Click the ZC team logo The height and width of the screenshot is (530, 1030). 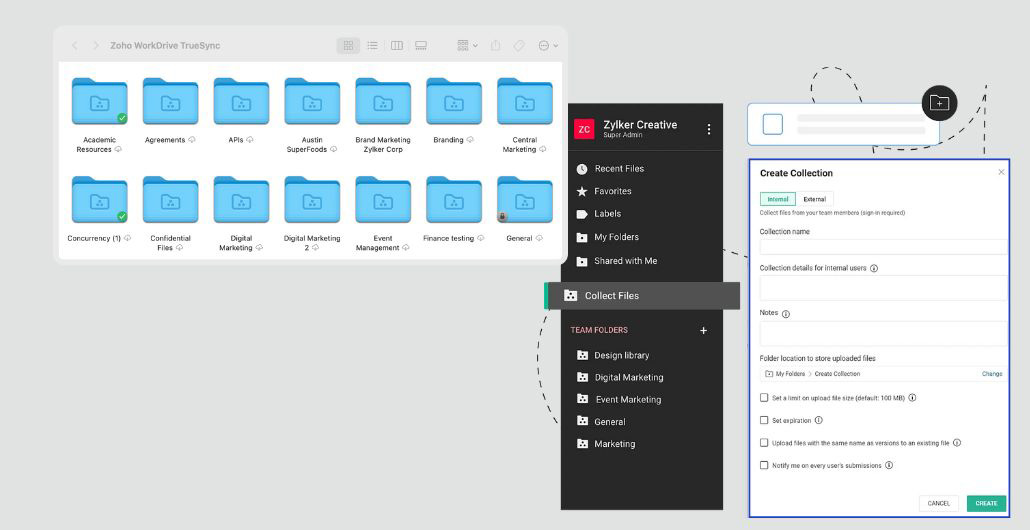pyautogui.click(x=584, y=129)
